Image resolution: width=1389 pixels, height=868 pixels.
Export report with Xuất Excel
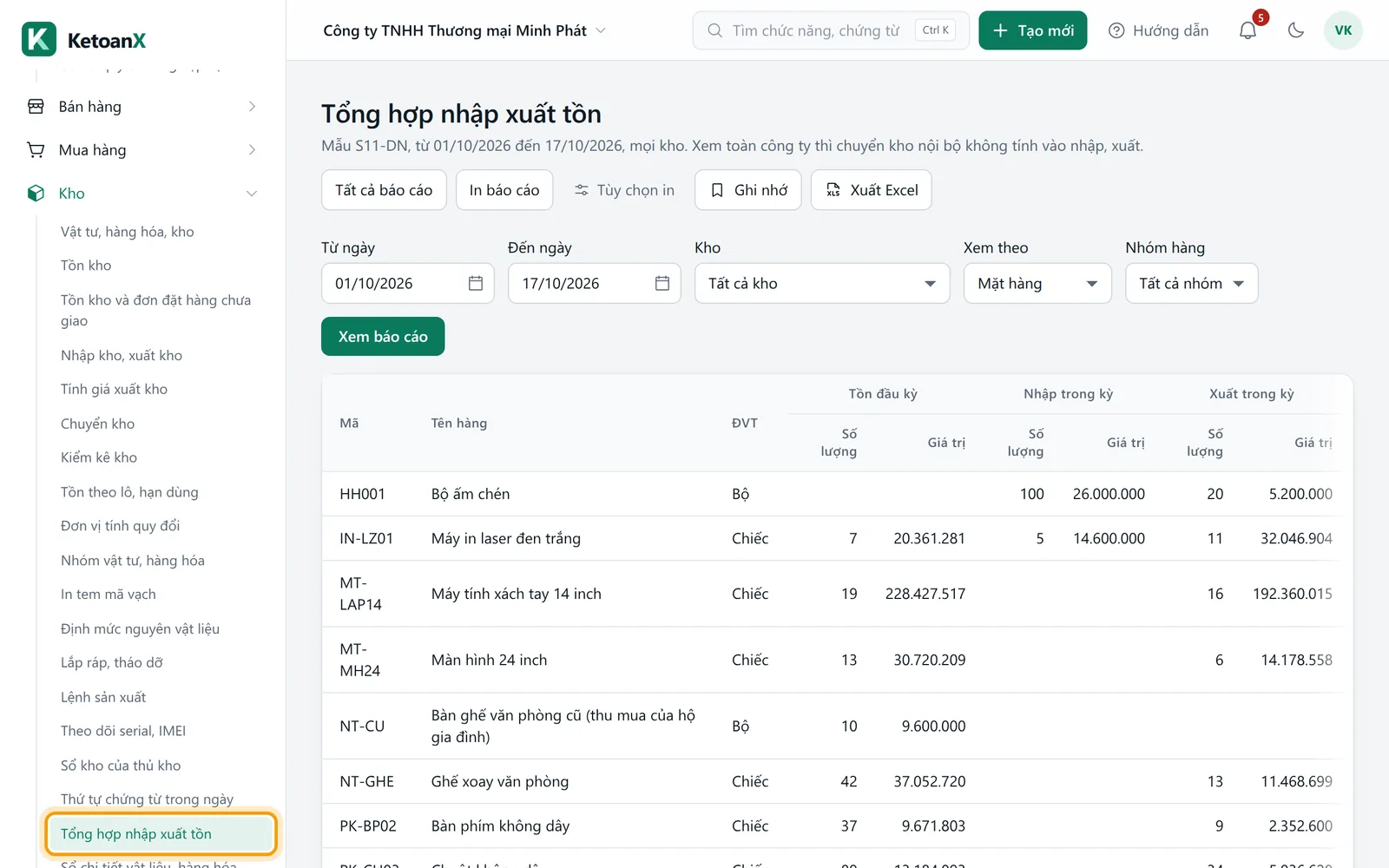872,190
